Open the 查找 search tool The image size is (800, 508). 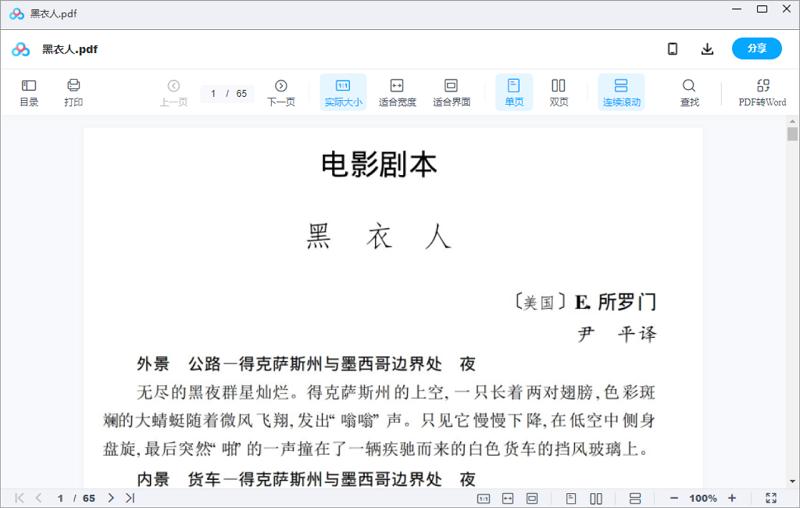point(689,92)
